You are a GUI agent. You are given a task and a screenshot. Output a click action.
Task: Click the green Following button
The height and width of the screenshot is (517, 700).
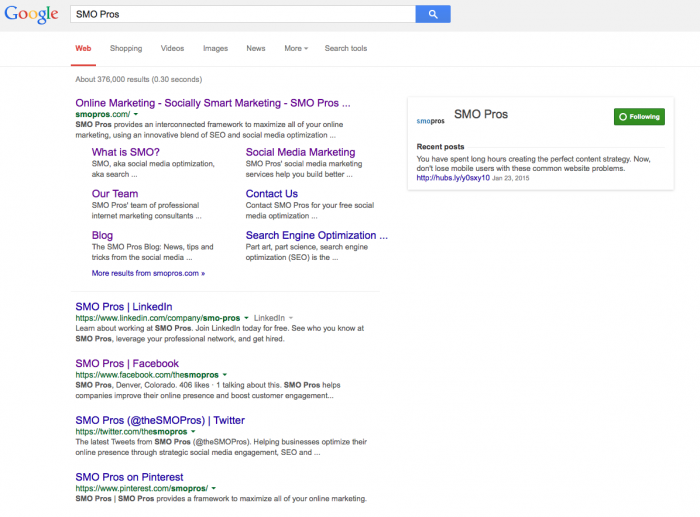639,117
